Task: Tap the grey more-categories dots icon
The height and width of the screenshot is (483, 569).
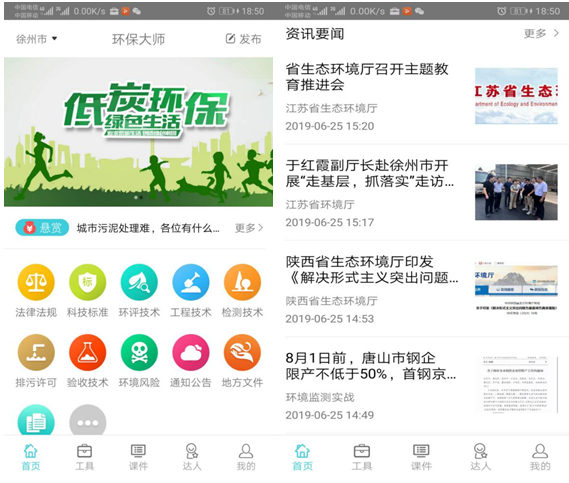Action: pyautogui.click(x=87, y=421)
